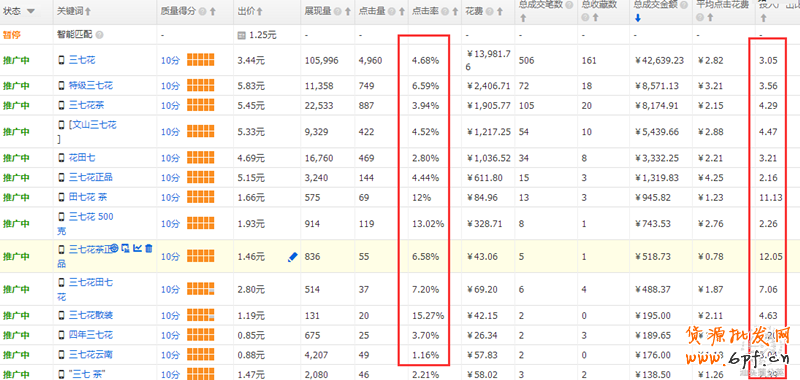This screenshot has width=800, height=380.
Task: Open the trend chart icon in the highlighted row
Action: 137,248
